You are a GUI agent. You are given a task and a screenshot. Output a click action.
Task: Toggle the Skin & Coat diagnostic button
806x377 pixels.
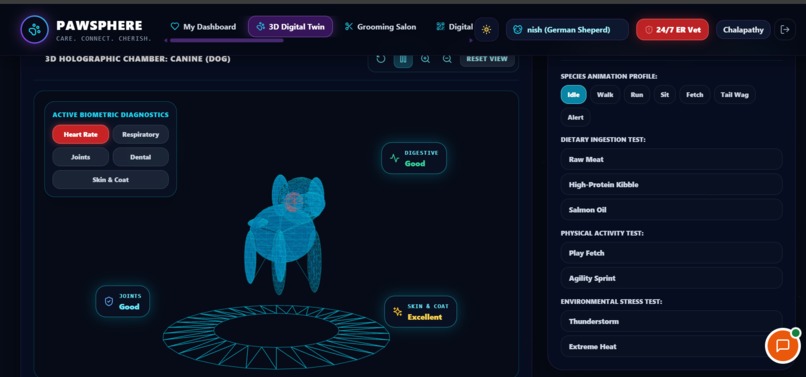[111, 179]
